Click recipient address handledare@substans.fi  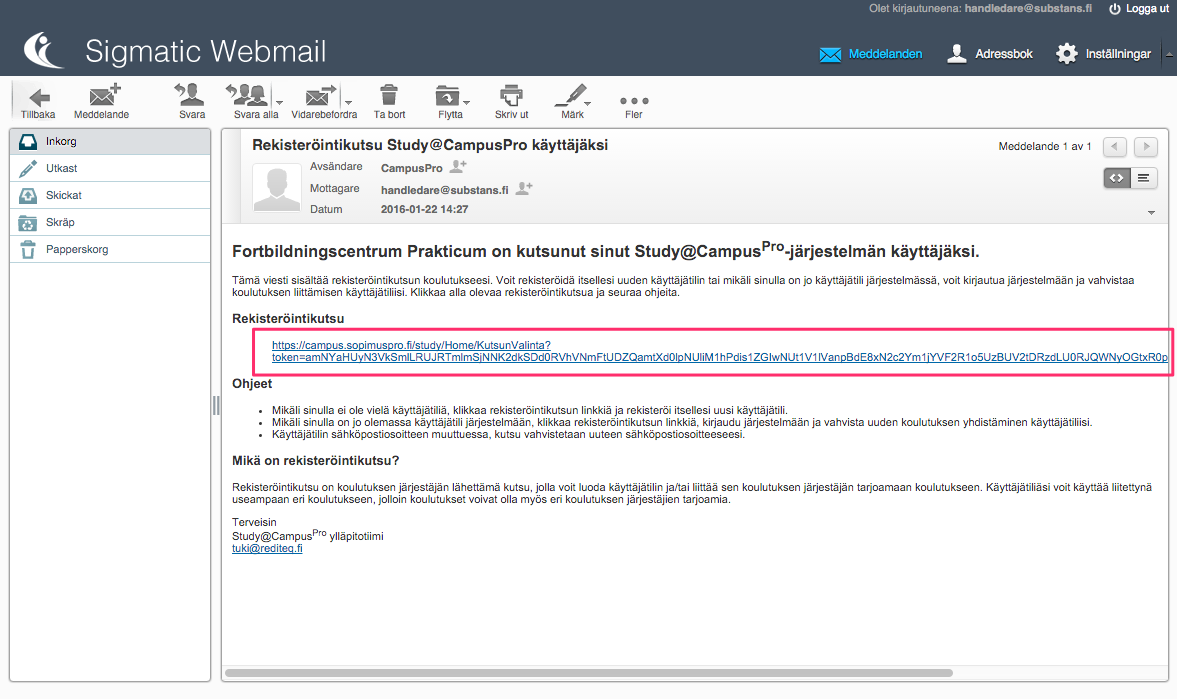click(x=444, y=190)
